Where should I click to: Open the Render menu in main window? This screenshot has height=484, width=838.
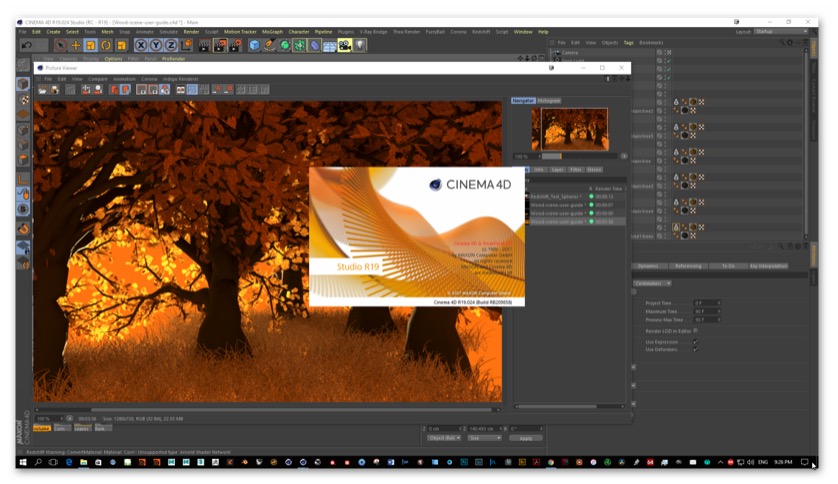[191, 32]
